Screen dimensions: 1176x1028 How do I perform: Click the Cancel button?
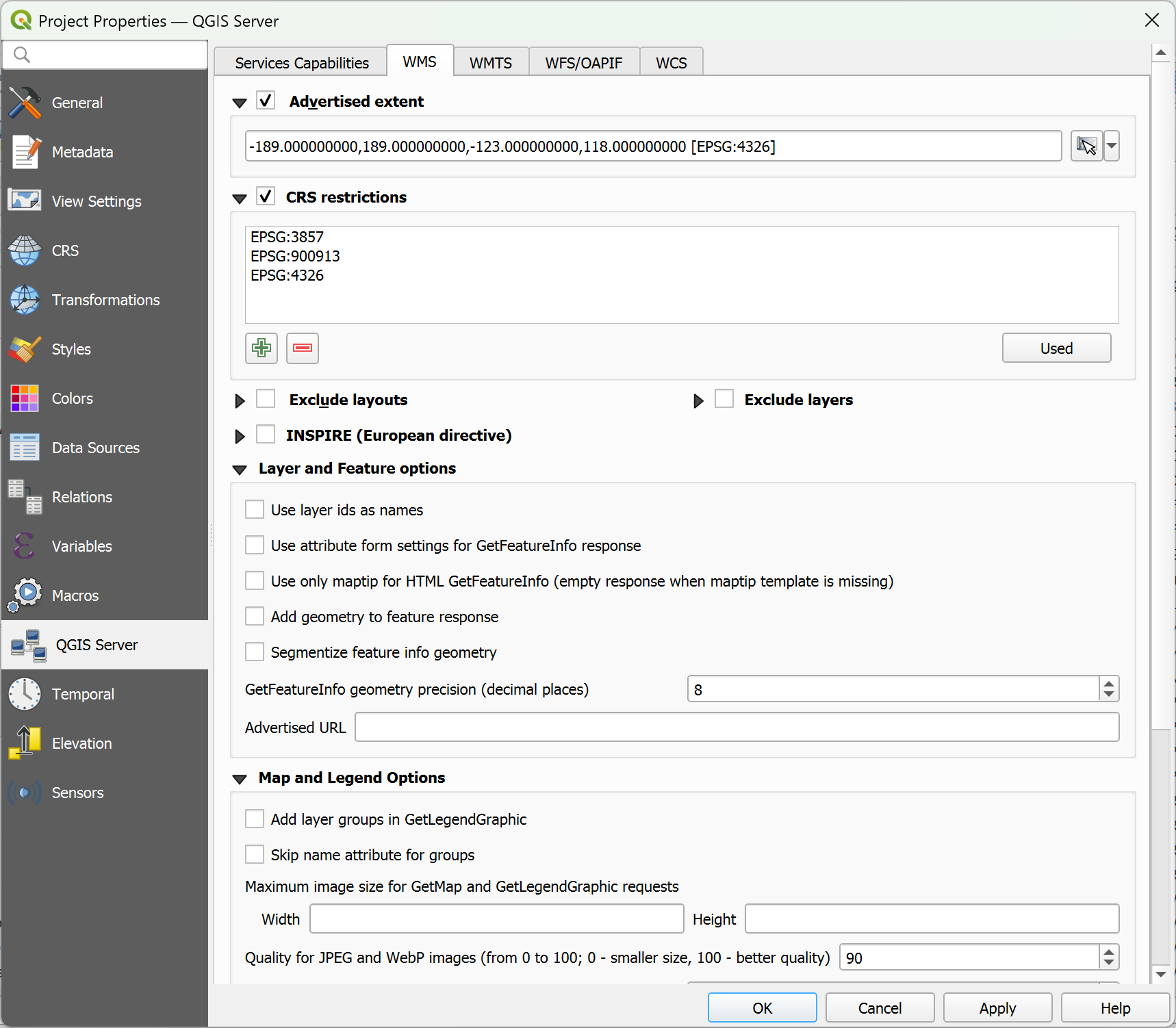point(880,1007)
